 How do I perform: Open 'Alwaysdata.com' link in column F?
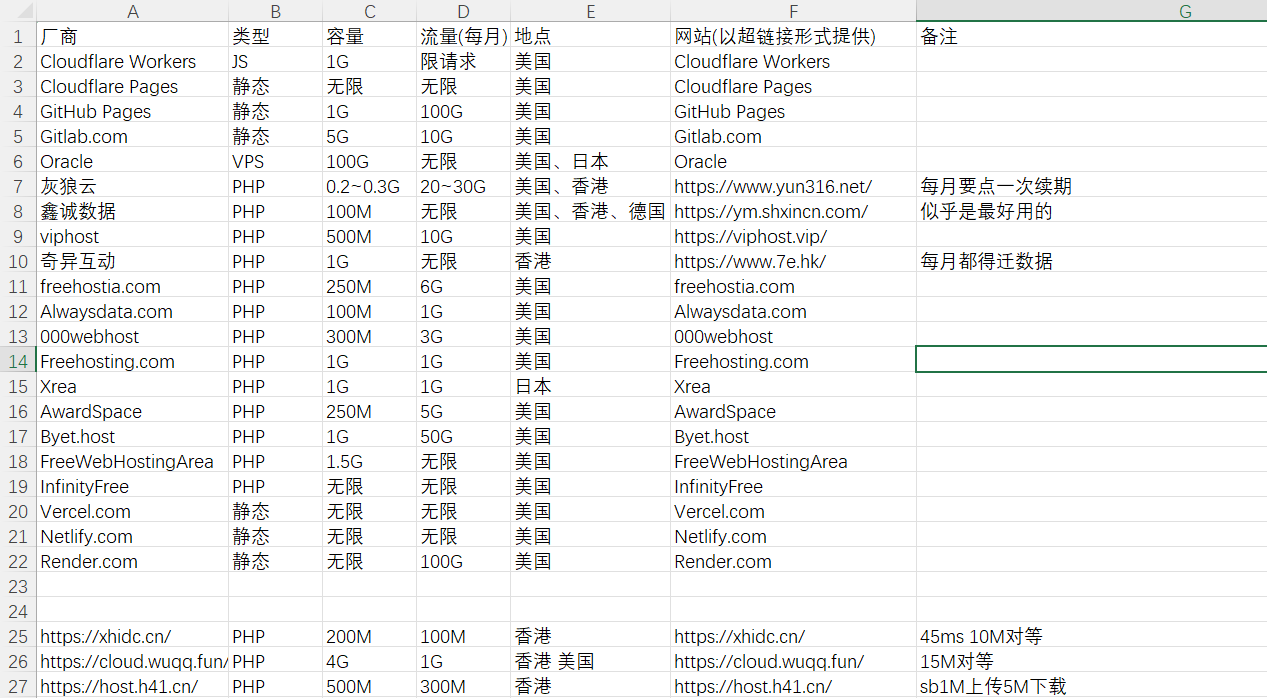740,311
